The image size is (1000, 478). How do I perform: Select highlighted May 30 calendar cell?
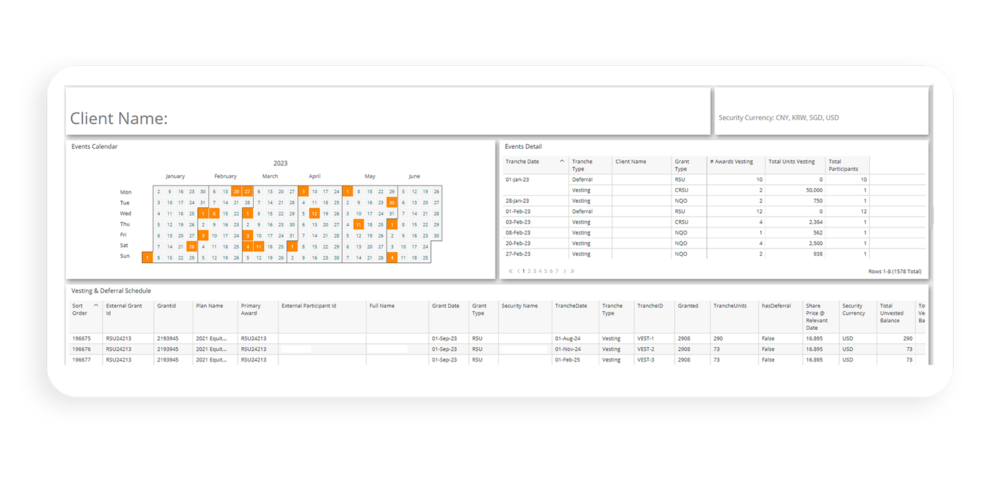click(x=392, y=202)
